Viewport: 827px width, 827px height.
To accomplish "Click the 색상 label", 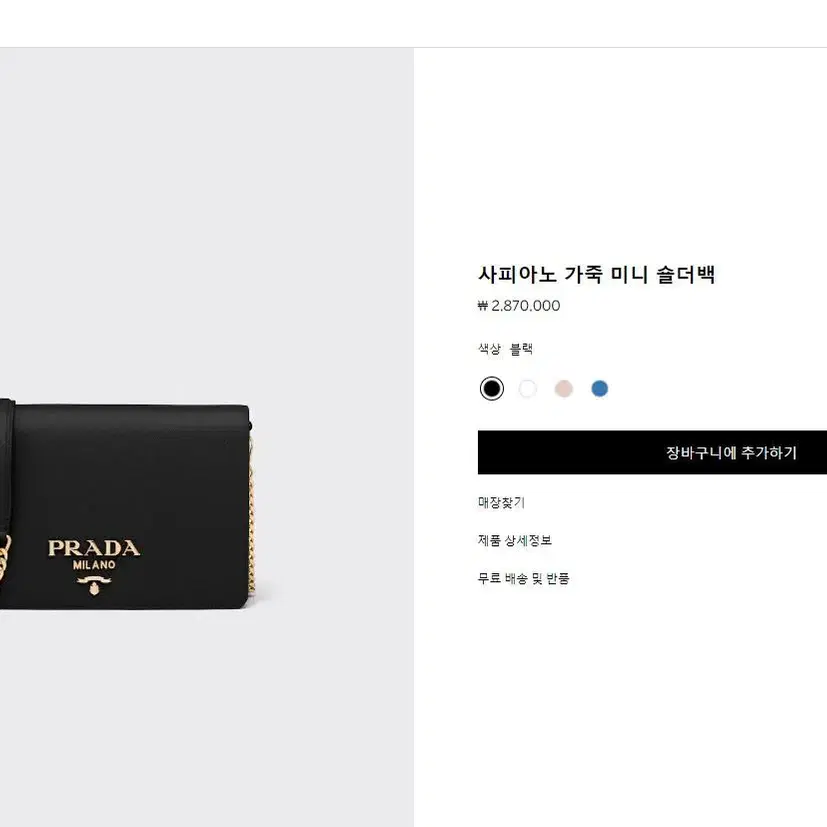I will pyautogui.click(x=489, y=349).
